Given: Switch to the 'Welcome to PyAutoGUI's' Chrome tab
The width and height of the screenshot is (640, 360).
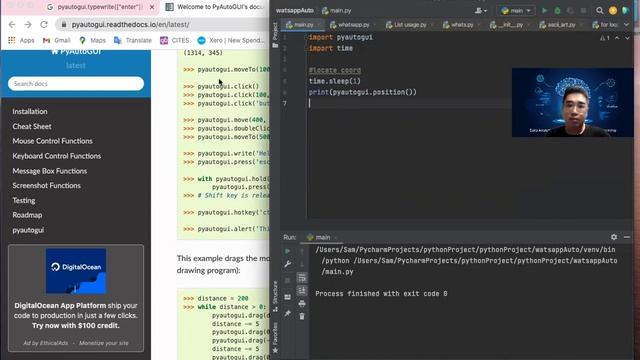Looking at the screenshot, I should [216, 7].
